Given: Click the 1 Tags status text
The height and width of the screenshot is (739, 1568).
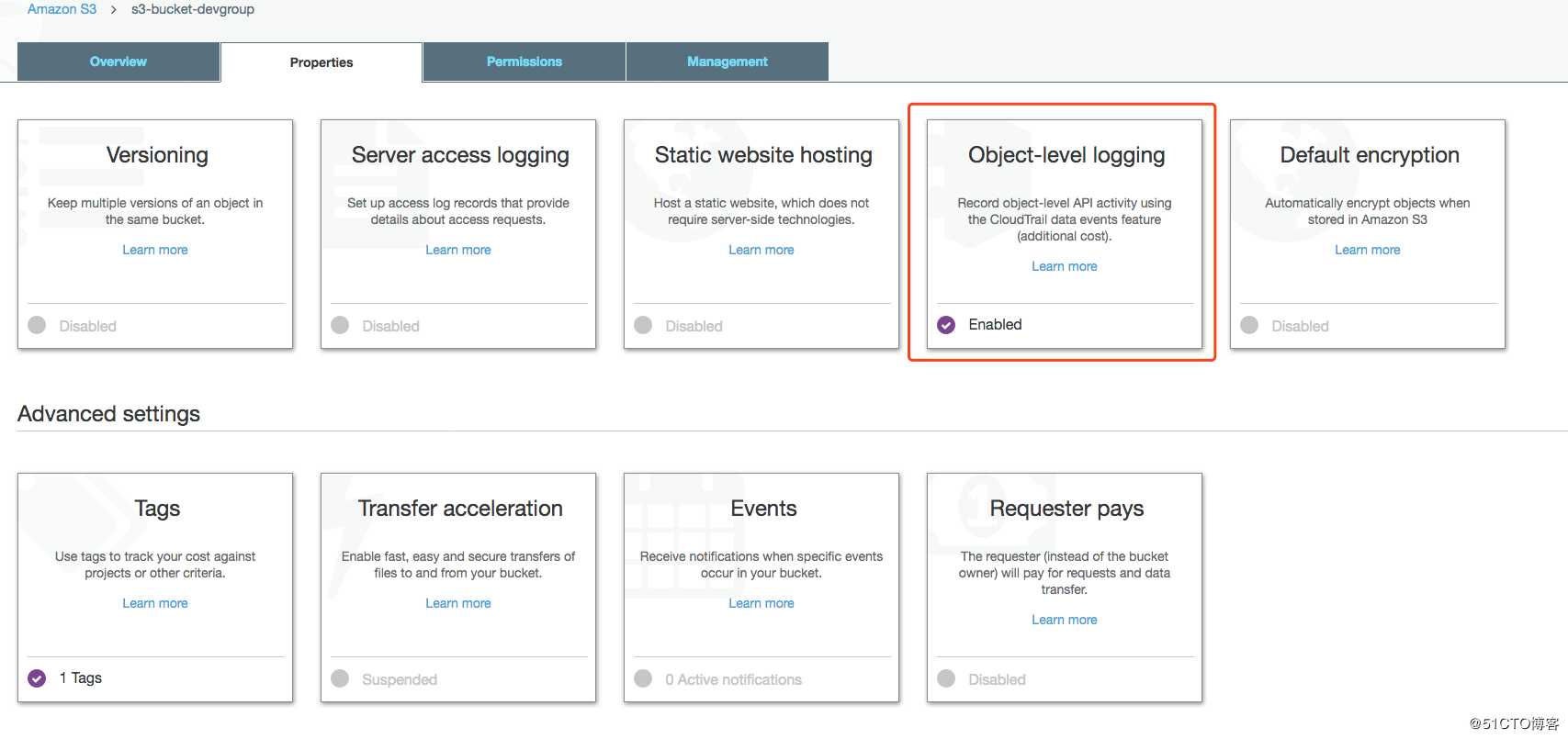Looking at the screenshot, I should [81, 677].
